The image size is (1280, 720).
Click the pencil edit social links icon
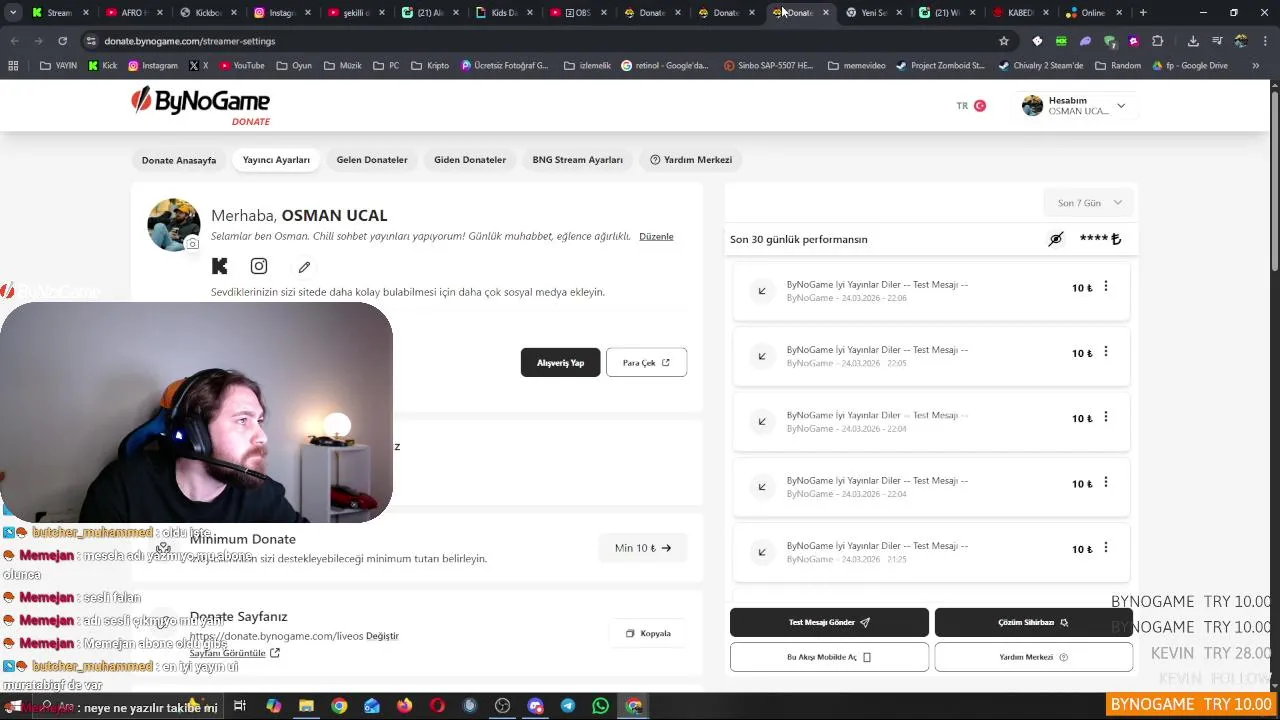point(304,267)
